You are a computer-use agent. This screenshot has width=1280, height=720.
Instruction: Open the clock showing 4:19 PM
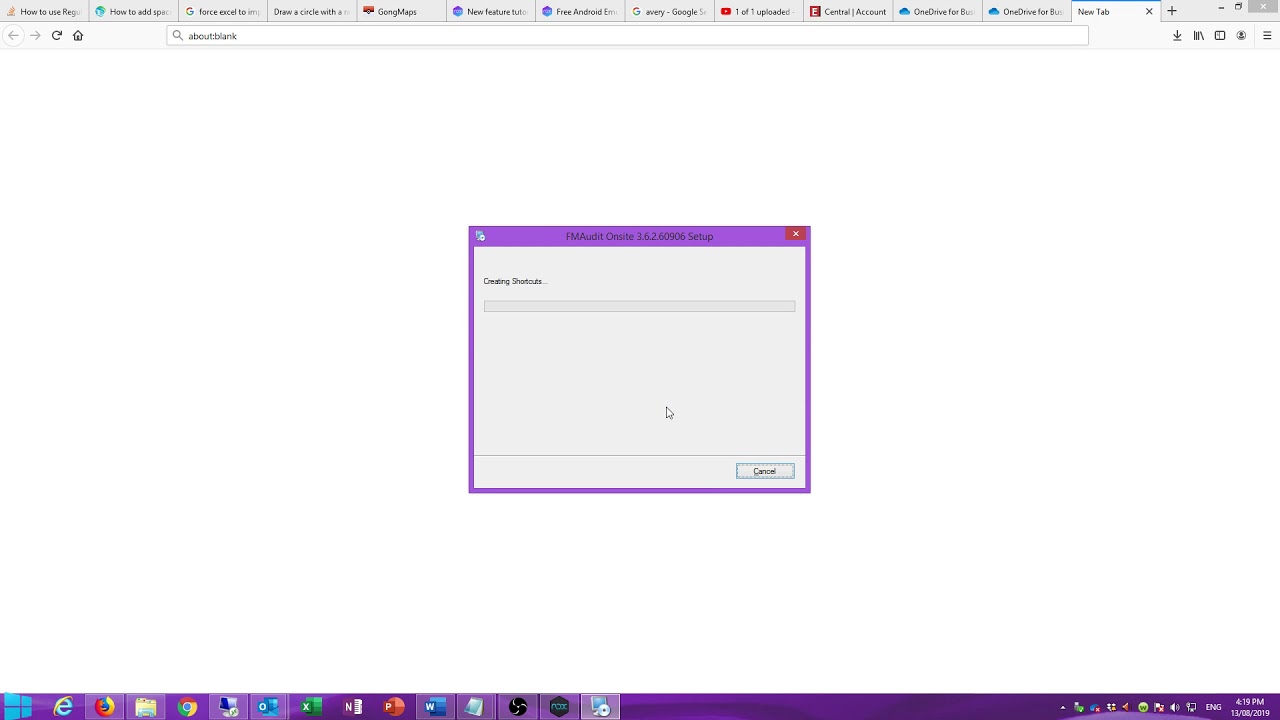pos(1250,707)
